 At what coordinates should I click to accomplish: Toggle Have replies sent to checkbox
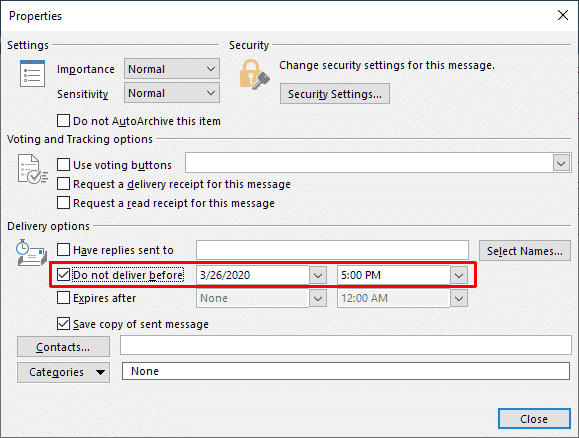(64, 250)
